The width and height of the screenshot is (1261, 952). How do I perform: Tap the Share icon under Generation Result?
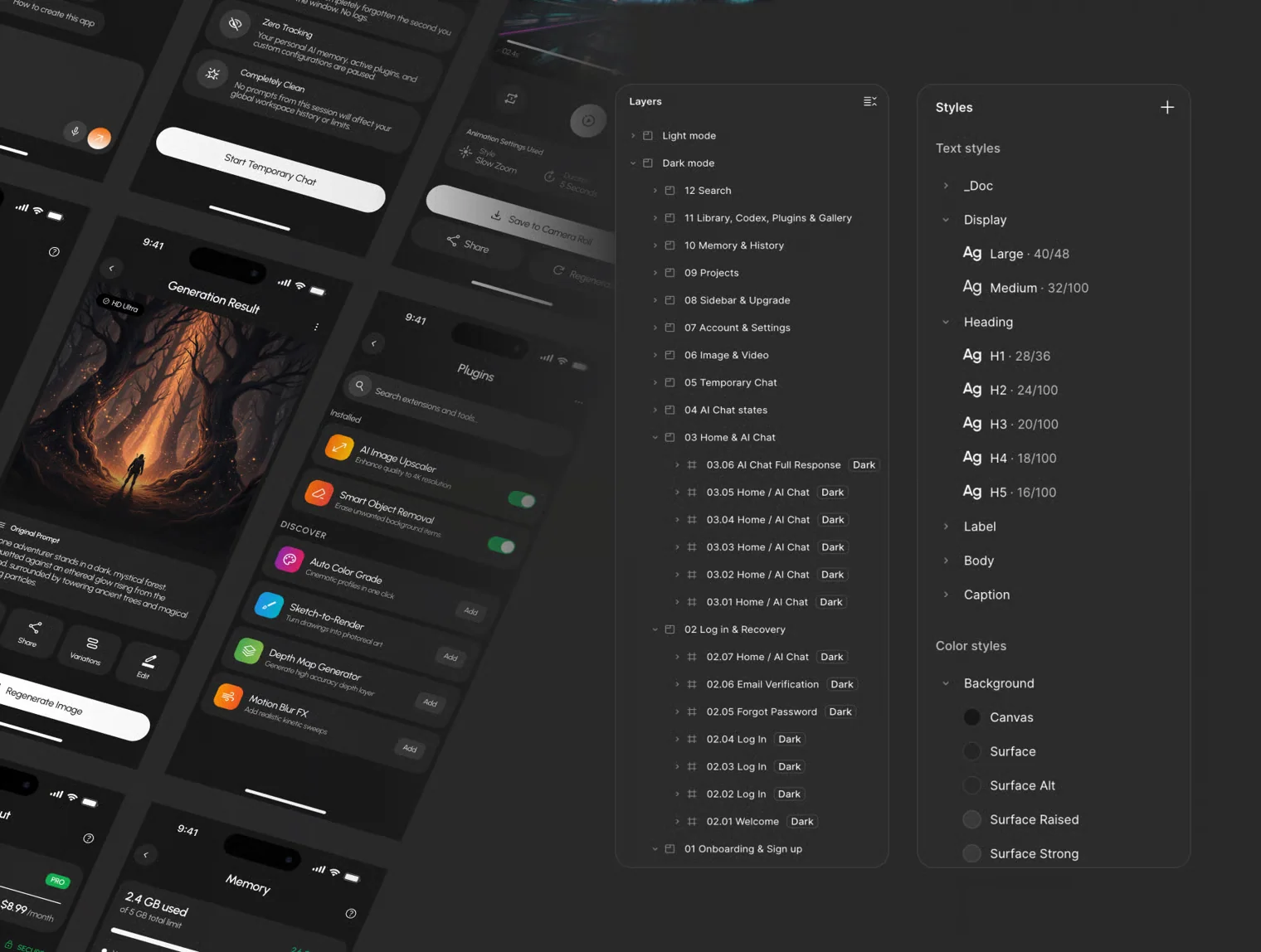34,628
